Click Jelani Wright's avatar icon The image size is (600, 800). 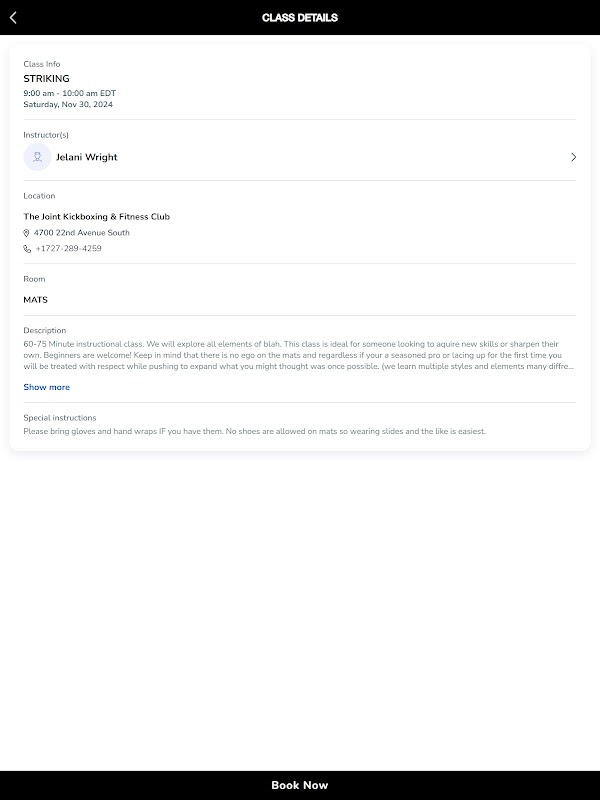pos(37,157)
